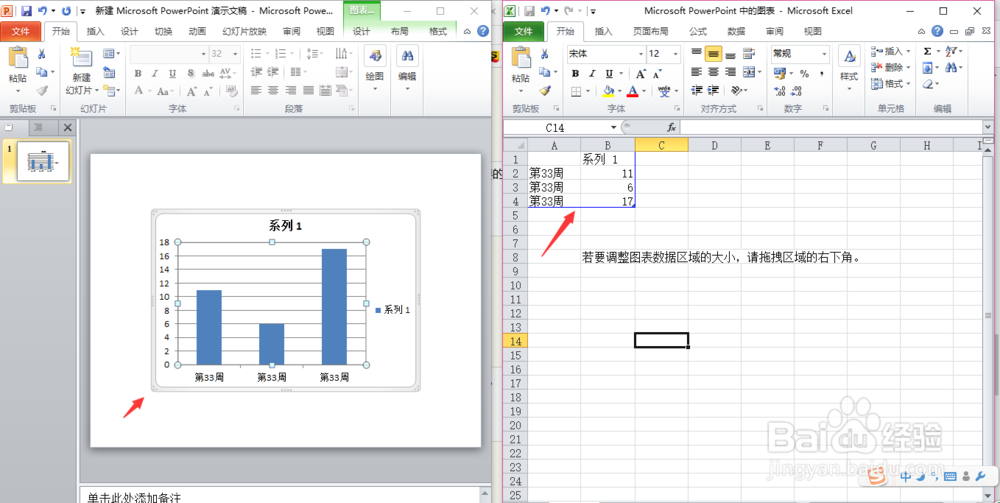Toggle Bold in PowerPoint font group
1000x503 pixels.
click(138, 73)
